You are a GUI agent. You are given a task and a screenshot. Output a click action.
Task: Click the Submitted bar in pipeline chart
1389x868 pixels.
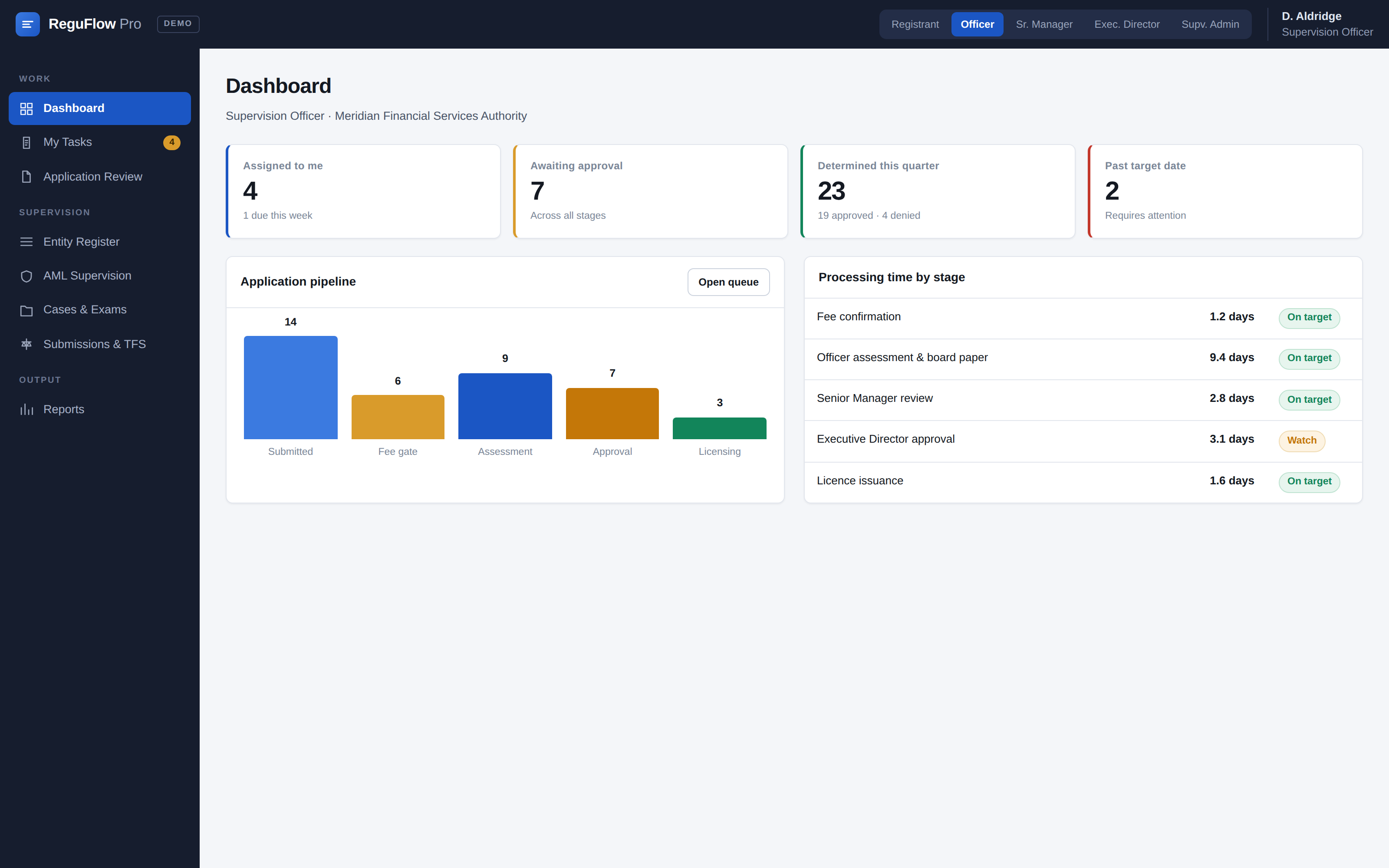click(290, 388)
